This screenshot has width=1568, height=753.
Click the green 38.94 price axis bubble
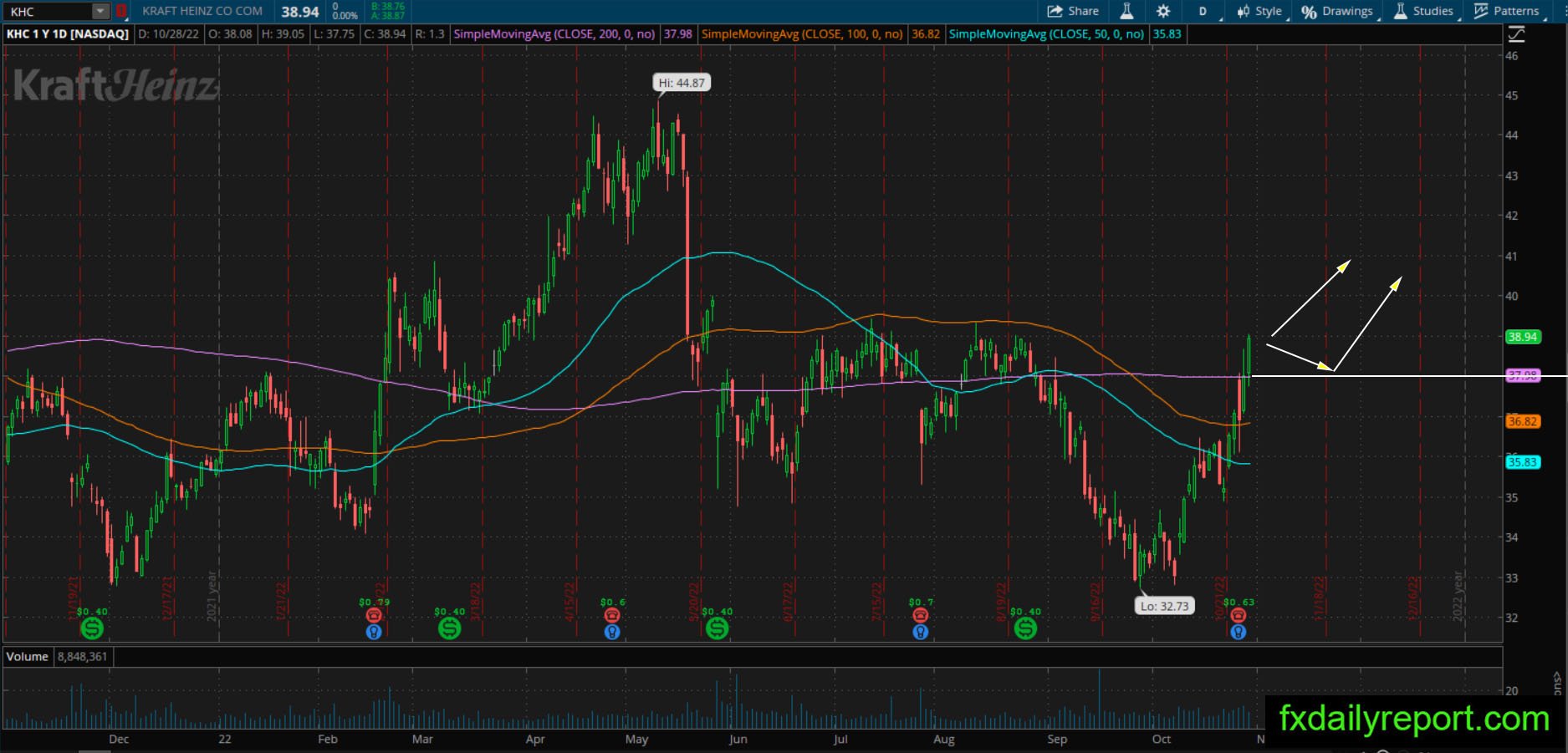(x=1522, y=337)
